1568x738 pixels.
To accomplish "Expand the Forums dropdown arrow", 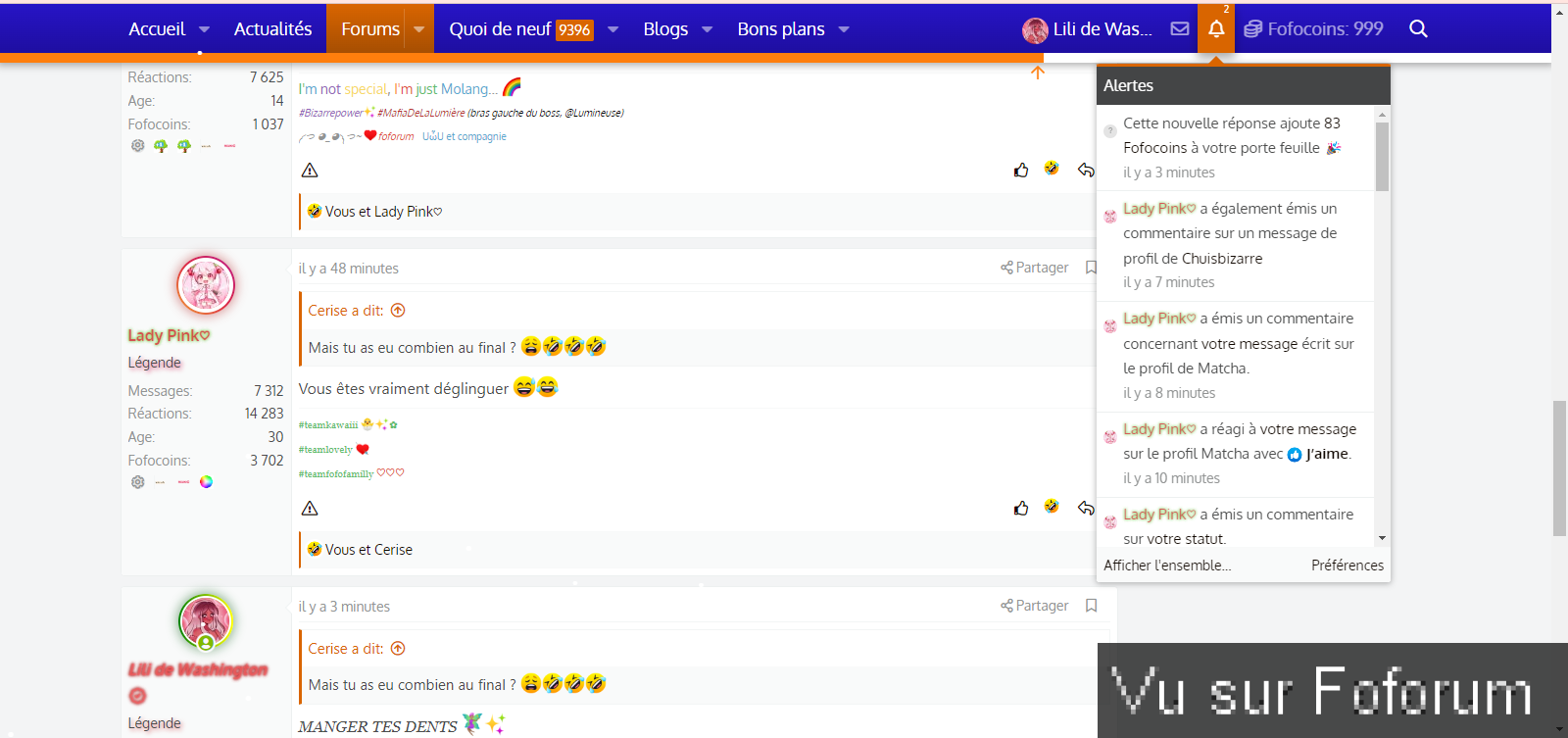I will (419, 29).
